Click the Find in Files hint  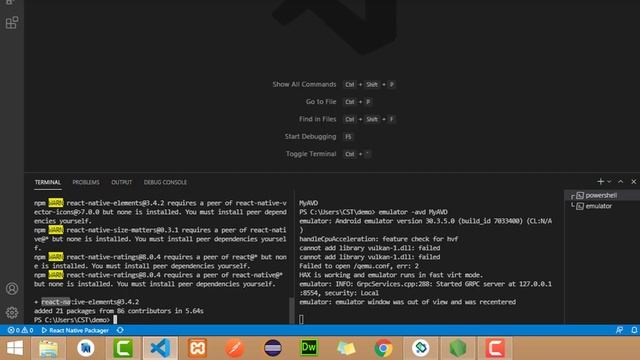coord(347,119)
